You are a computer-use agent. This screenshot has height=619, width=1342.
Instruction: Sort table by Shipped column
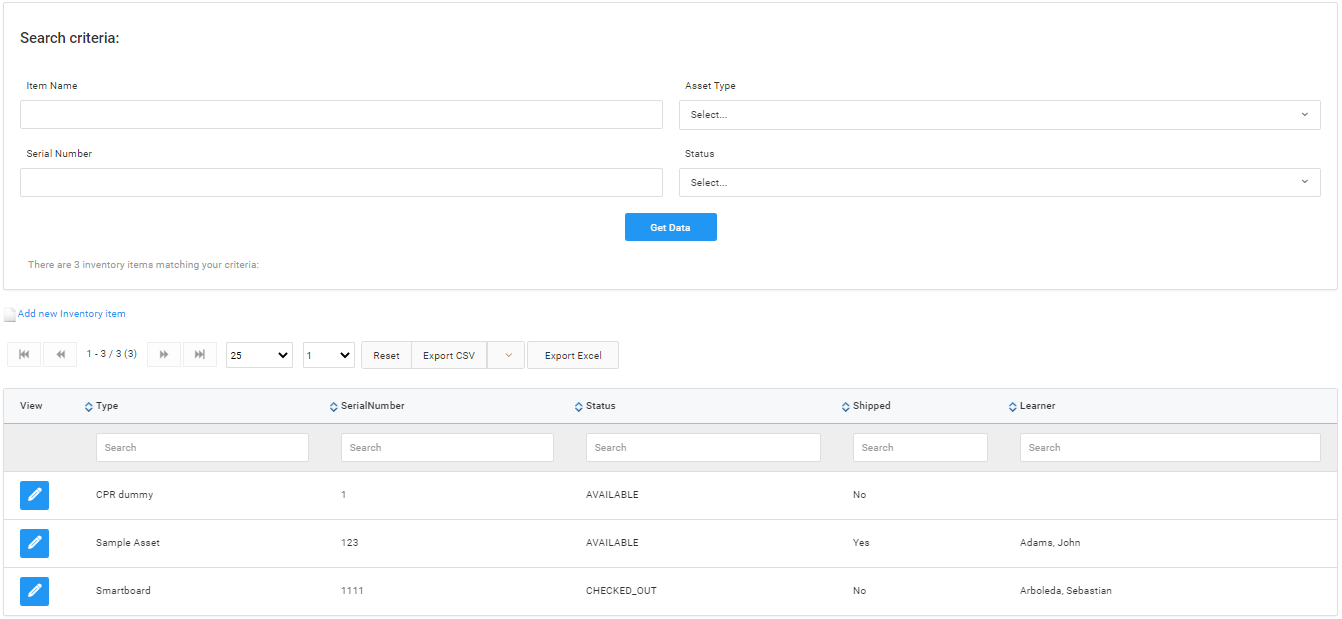(x=870, y=406)
